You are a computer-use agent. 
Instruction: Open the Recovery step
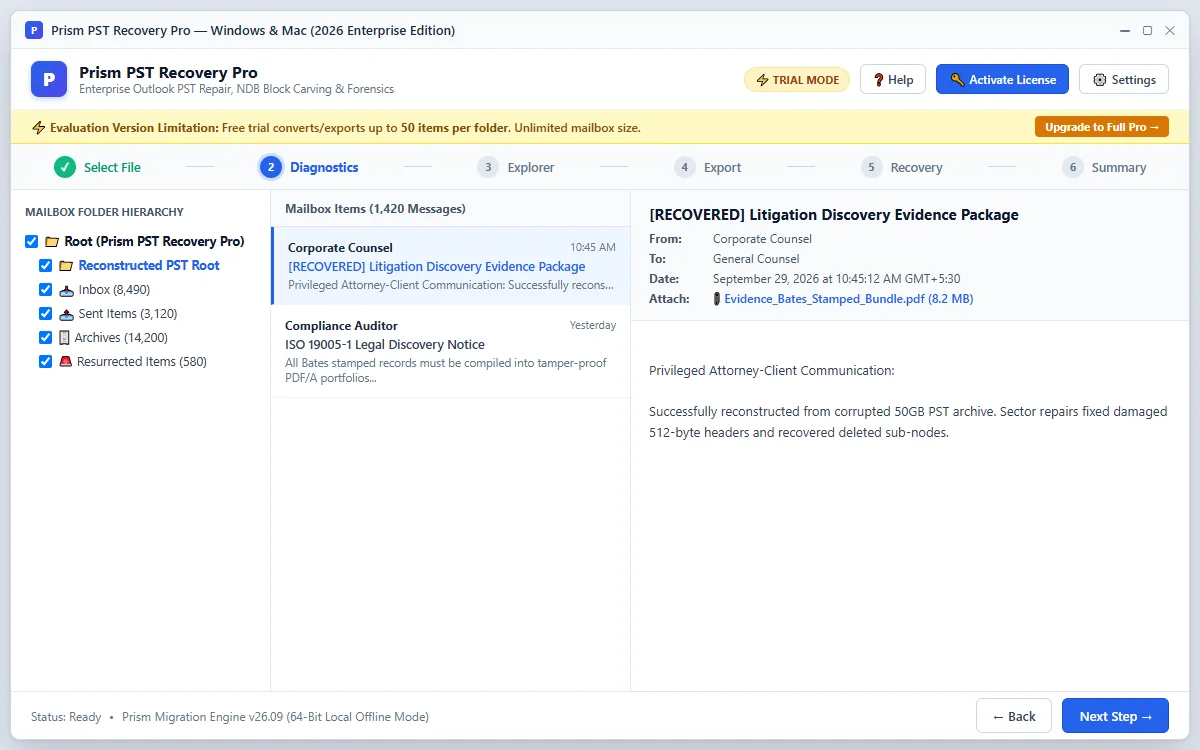(x=902, y=167)
